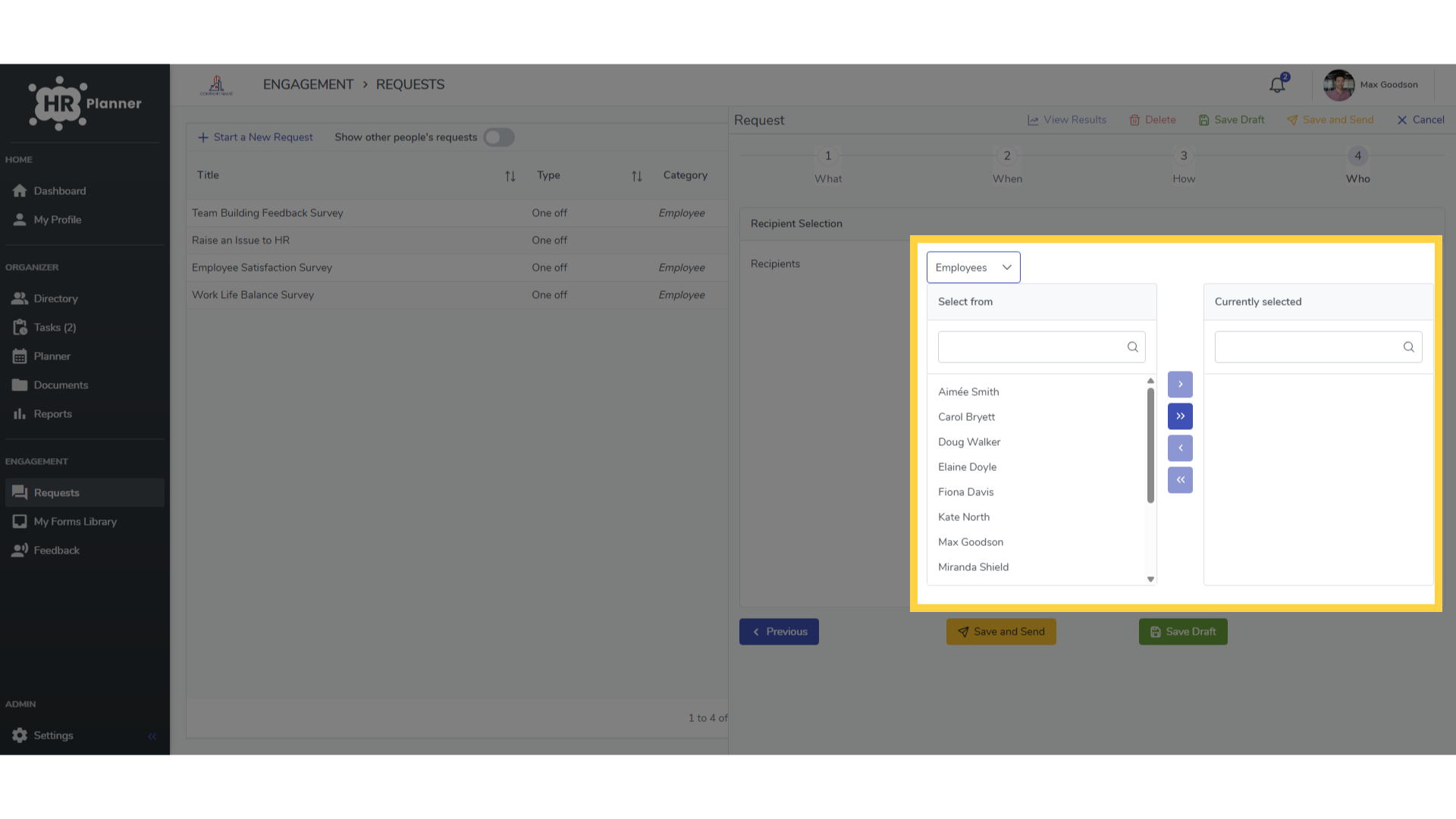
Task: Click Delete in request header
Action: point(1152,120)
